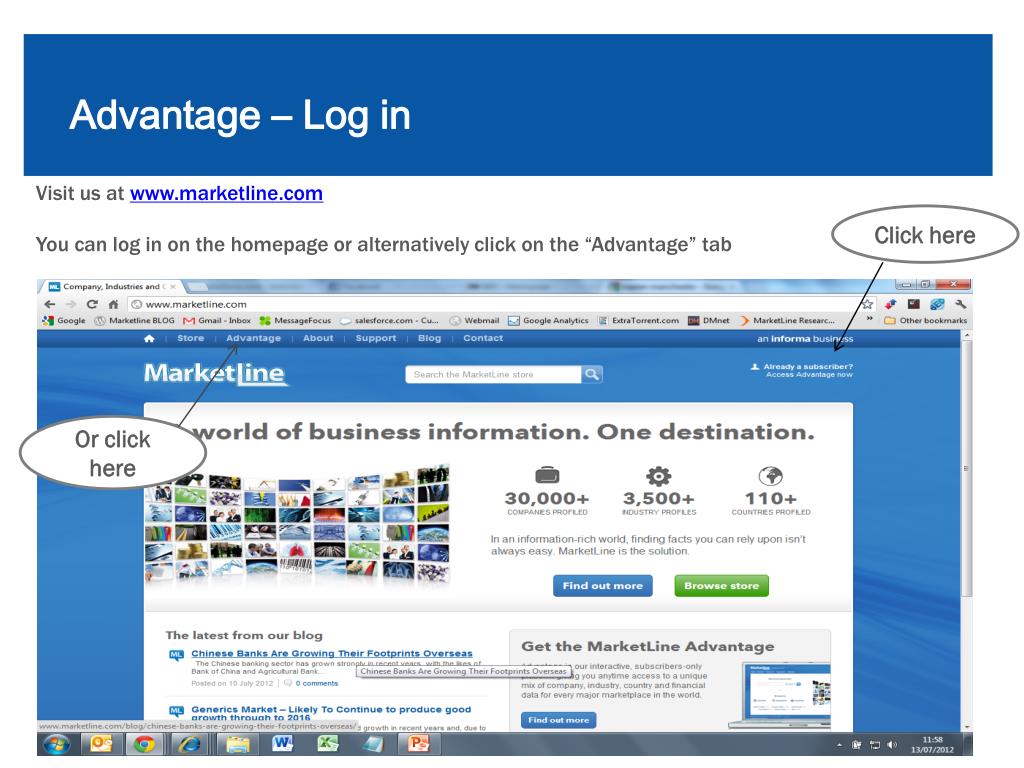Viewport: 1024px width, 768px height.
Task: Open Marketline BLOG bookmark
Action: click(x=135, y=321)
